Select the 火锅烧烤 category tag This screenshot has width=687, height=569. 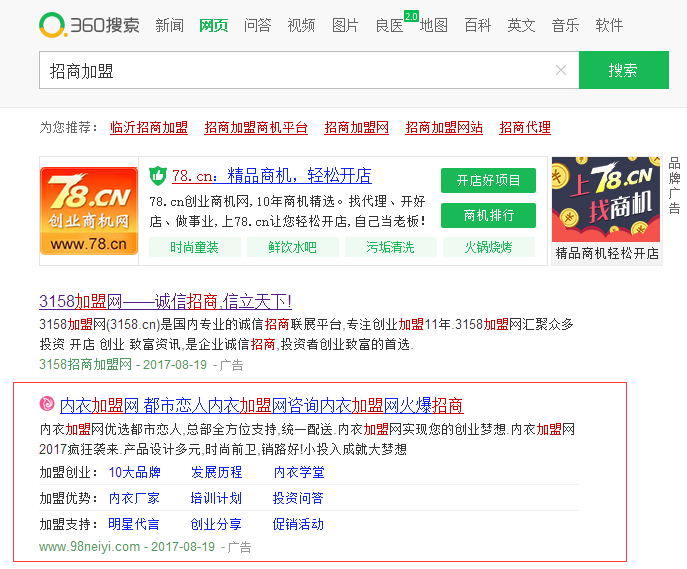tap(489, 247)
